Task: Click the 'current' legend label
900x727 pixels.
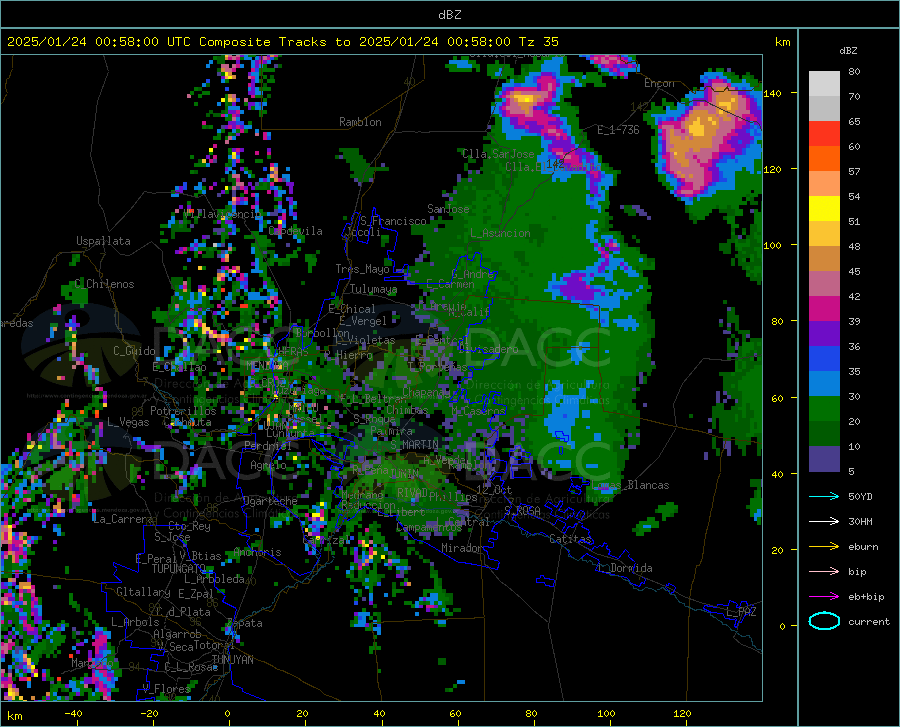Action: click(869, 622)
